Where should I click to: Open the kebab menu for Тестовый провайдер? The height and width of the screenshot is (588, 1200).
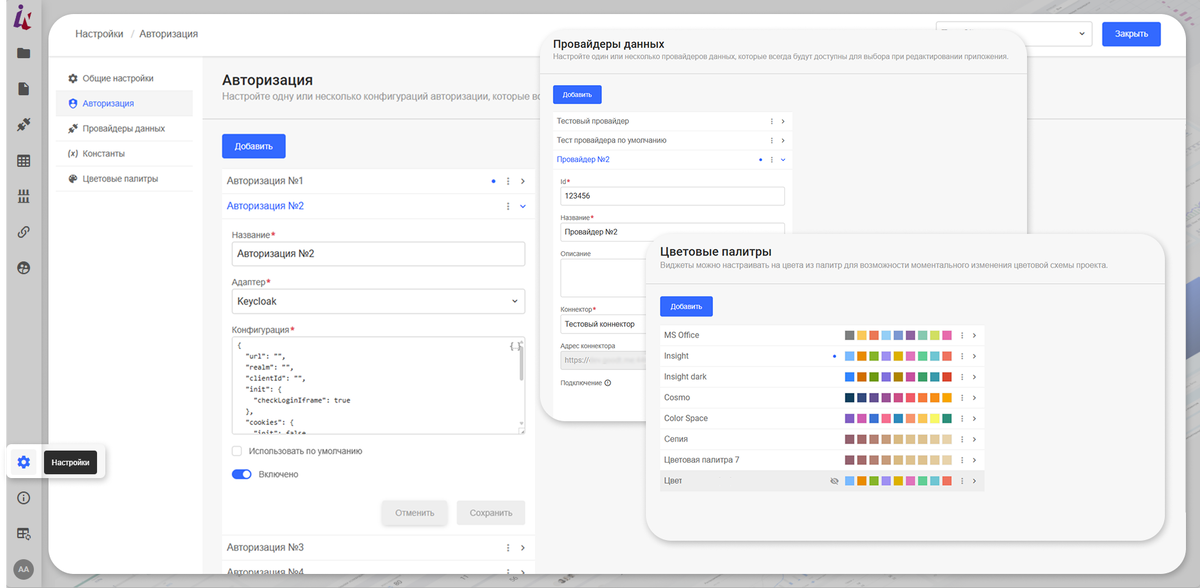(771, 121)
